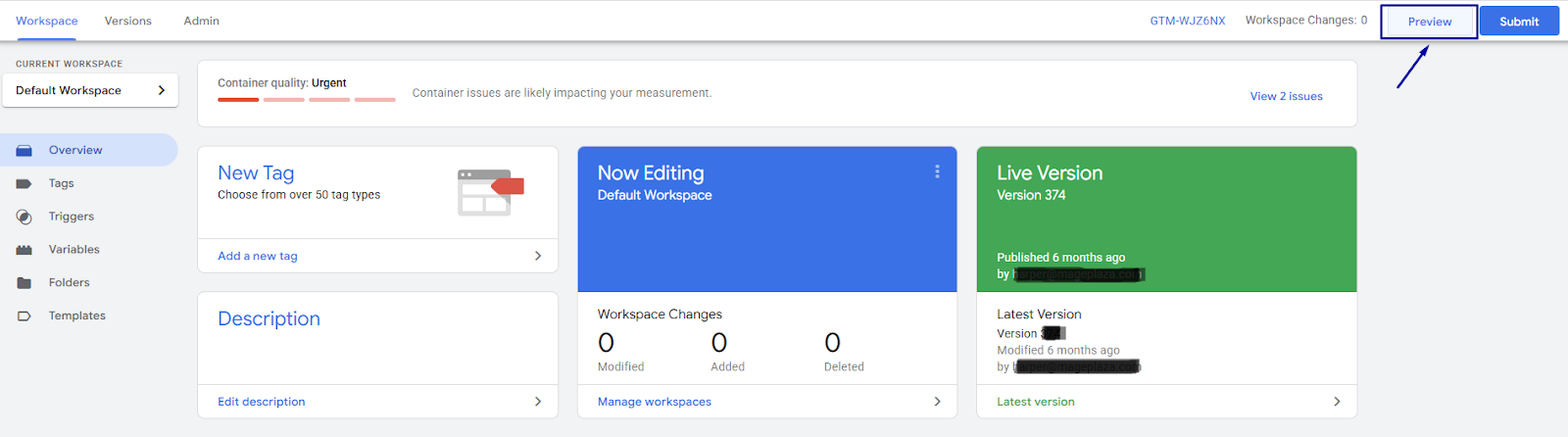
Task: Click the Folders icon in sidebar
Action: coord(24,283)
